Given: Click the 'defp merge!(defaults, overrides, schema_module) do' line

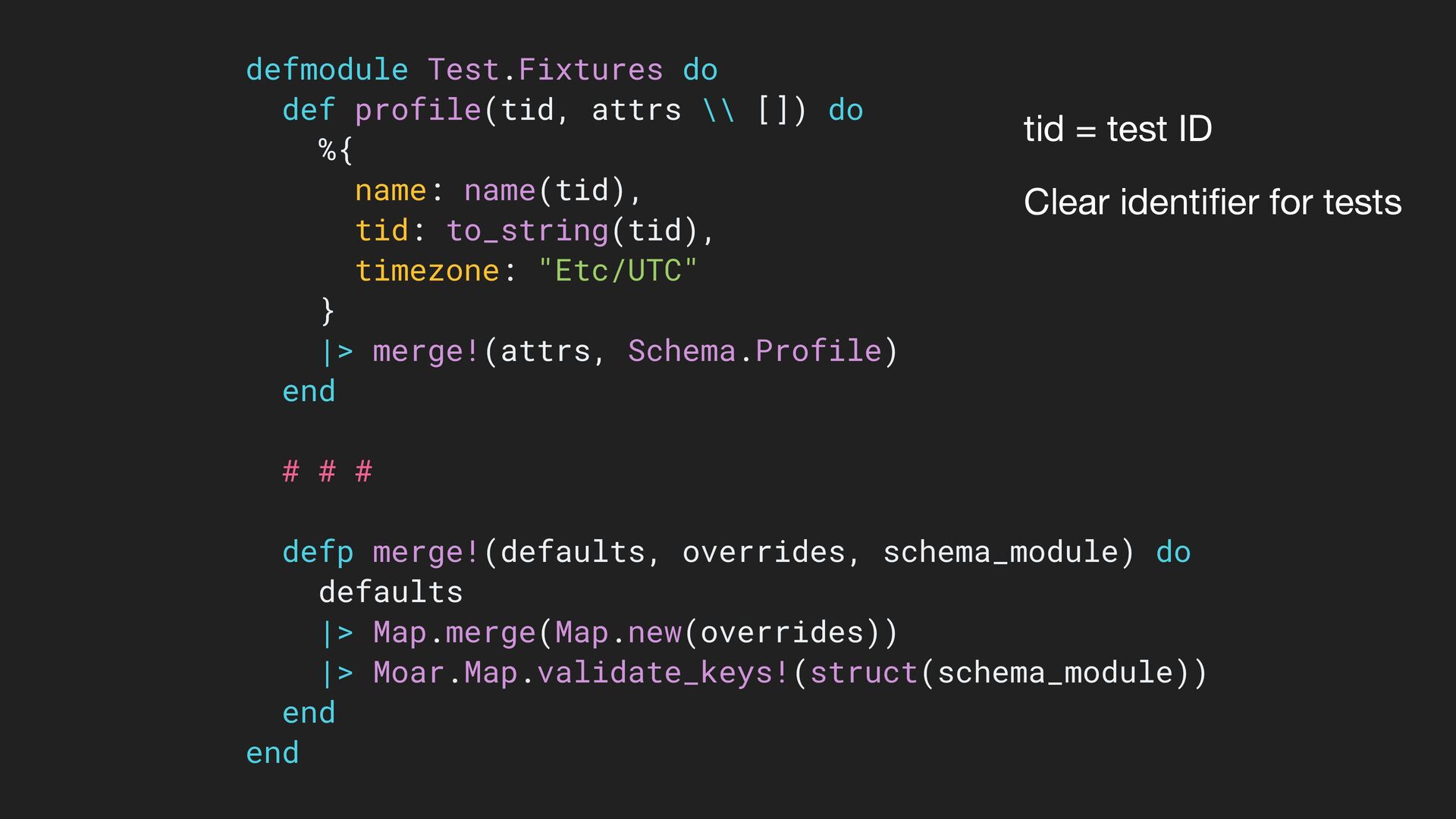Looking at the screenshot, I should [736, 552].
